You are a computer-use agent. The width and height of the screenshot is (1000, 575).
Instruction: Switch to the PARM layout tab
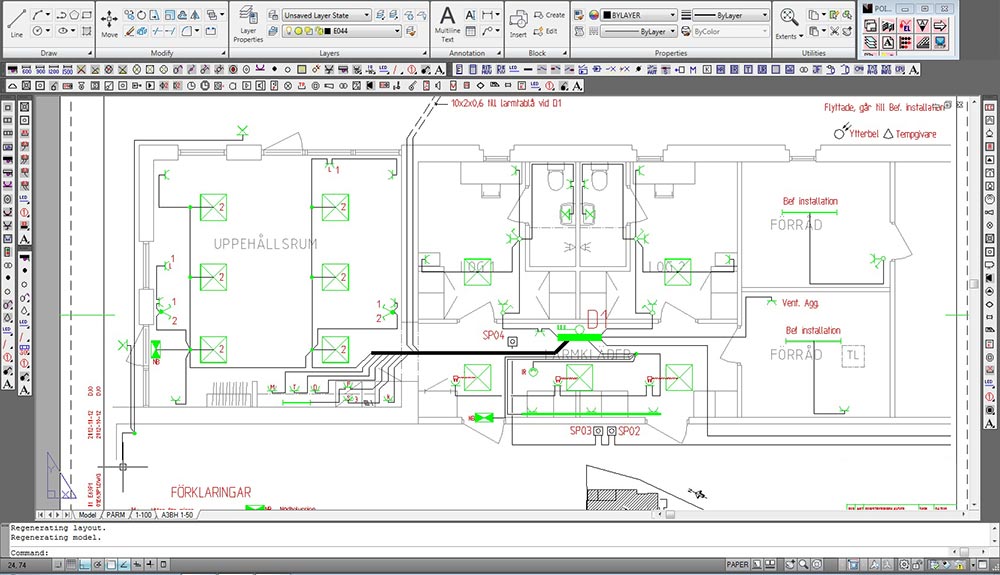pyautogui.click(x=116, y=514)
